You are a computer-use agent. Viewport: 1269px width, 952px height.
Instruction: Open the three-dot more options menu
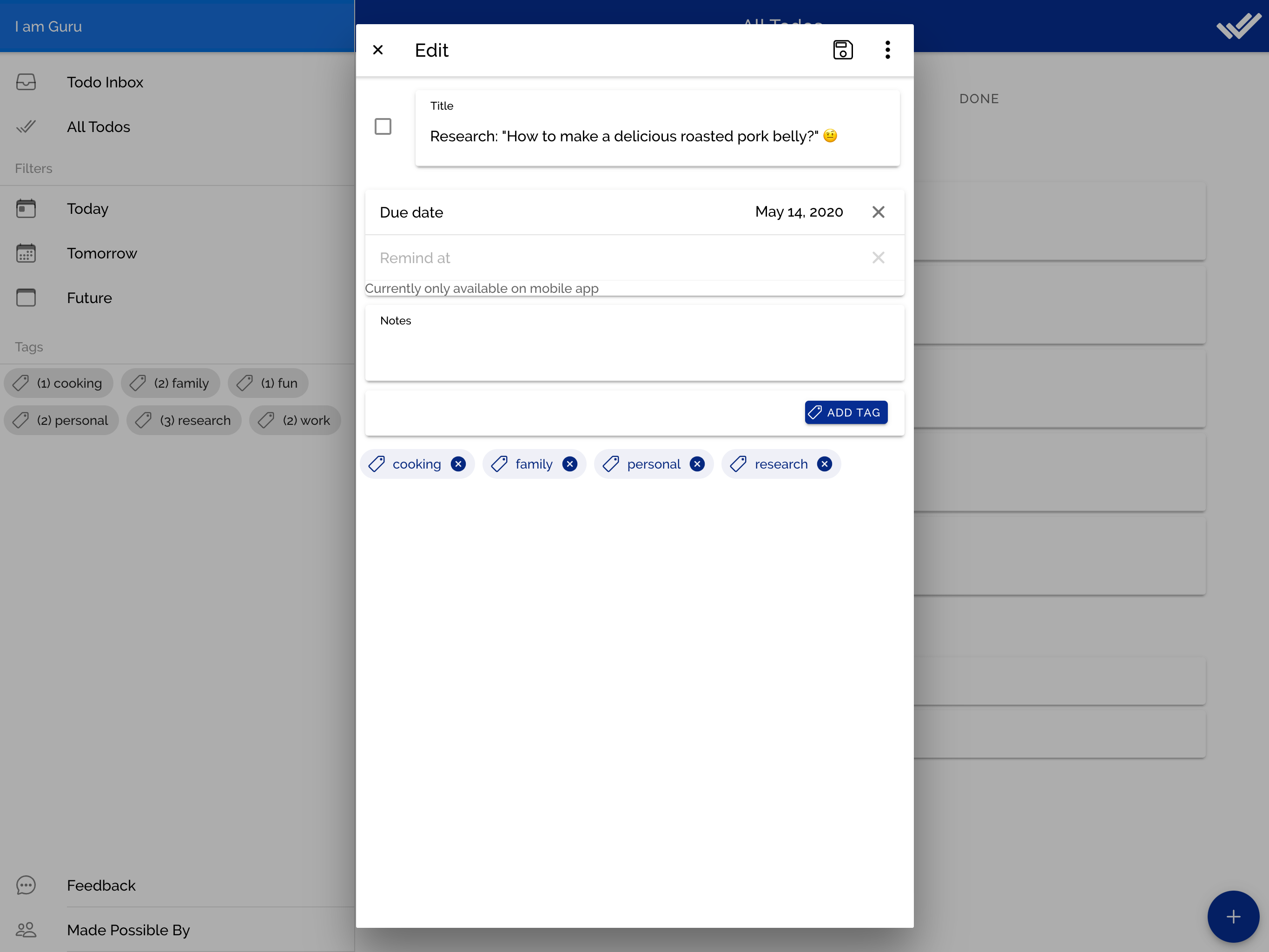[x=887, y=50]
